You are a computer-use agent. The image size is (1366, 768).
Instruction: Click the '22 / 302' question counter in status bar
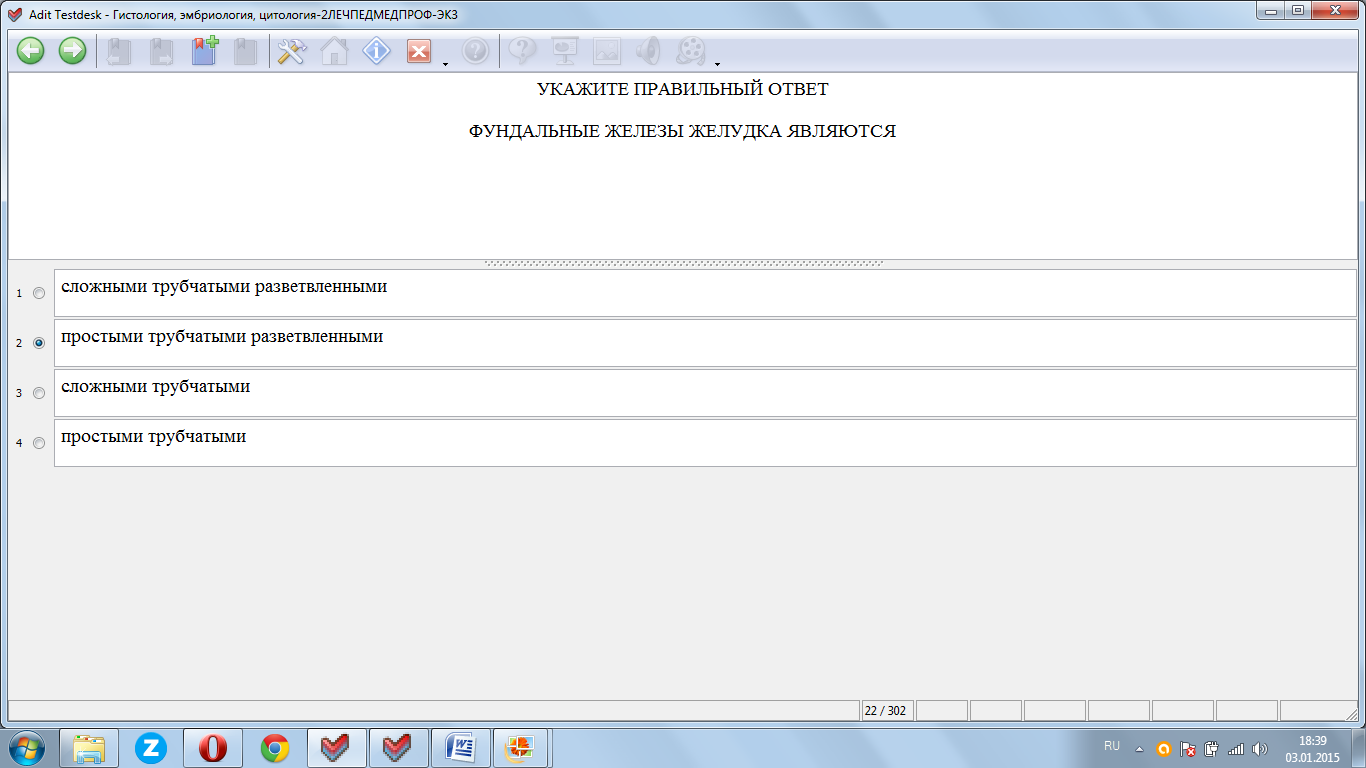[x=886, y=711]
